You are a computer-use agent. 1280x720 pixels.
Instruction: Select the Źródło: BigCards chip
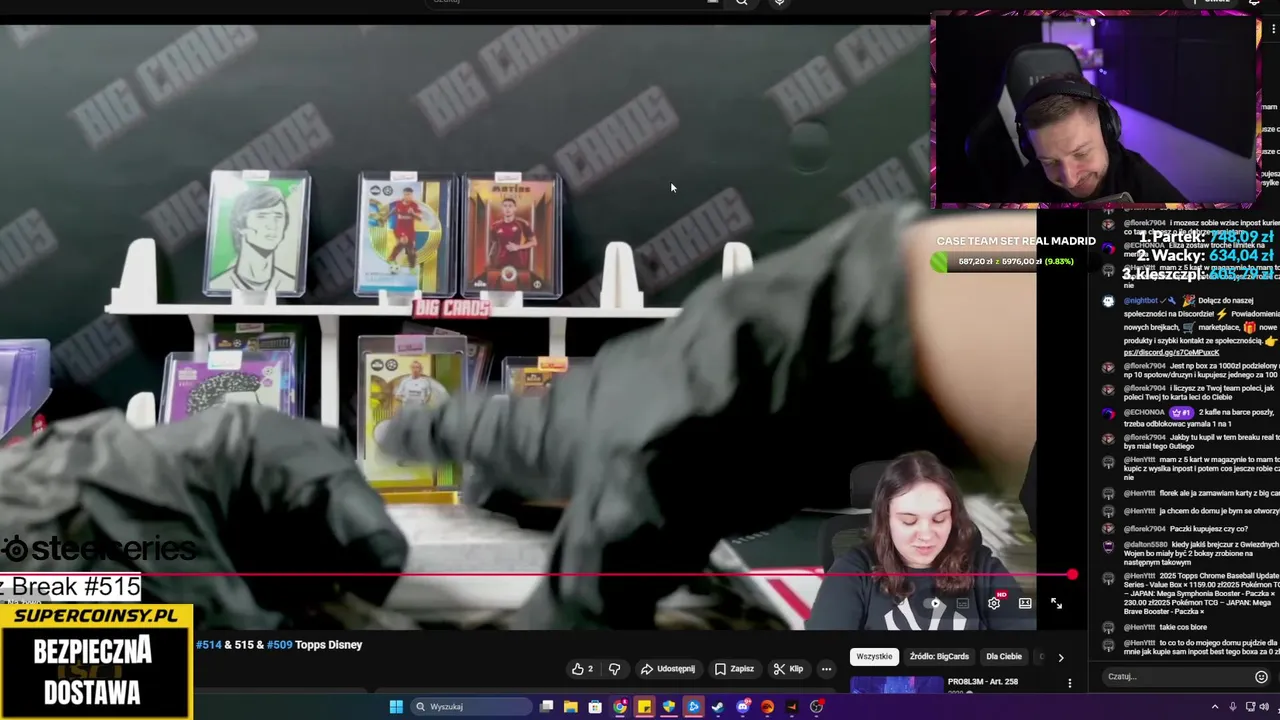939,656
